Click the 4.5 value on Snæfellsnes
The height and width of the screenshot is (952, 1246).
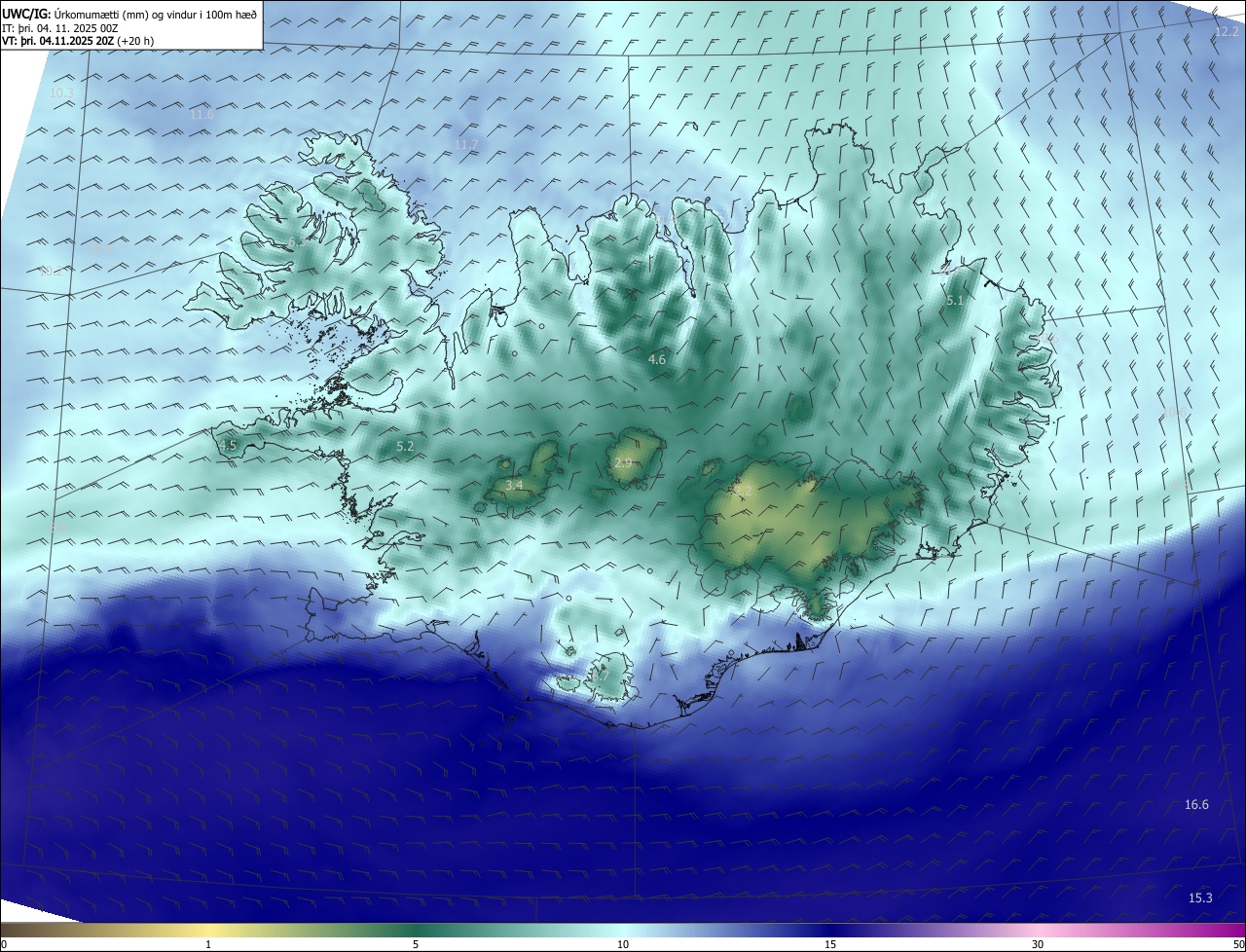click(228, 445)
